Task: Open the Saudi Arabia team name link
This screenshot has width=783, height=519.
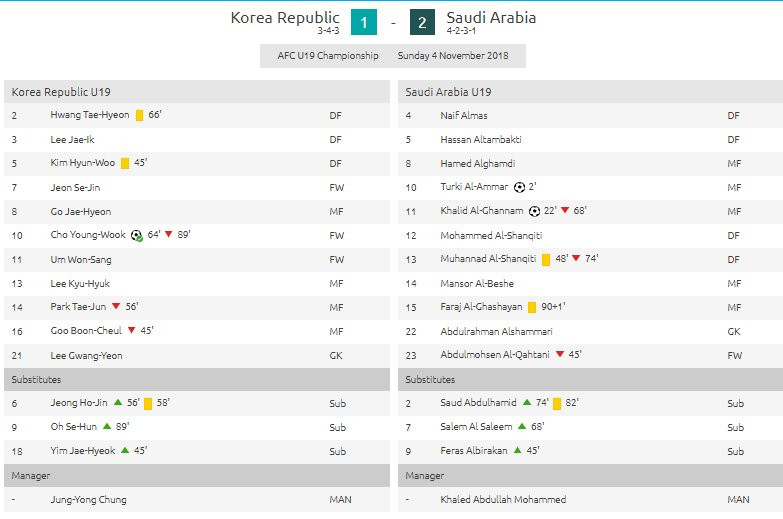Action: coord(491,17)
